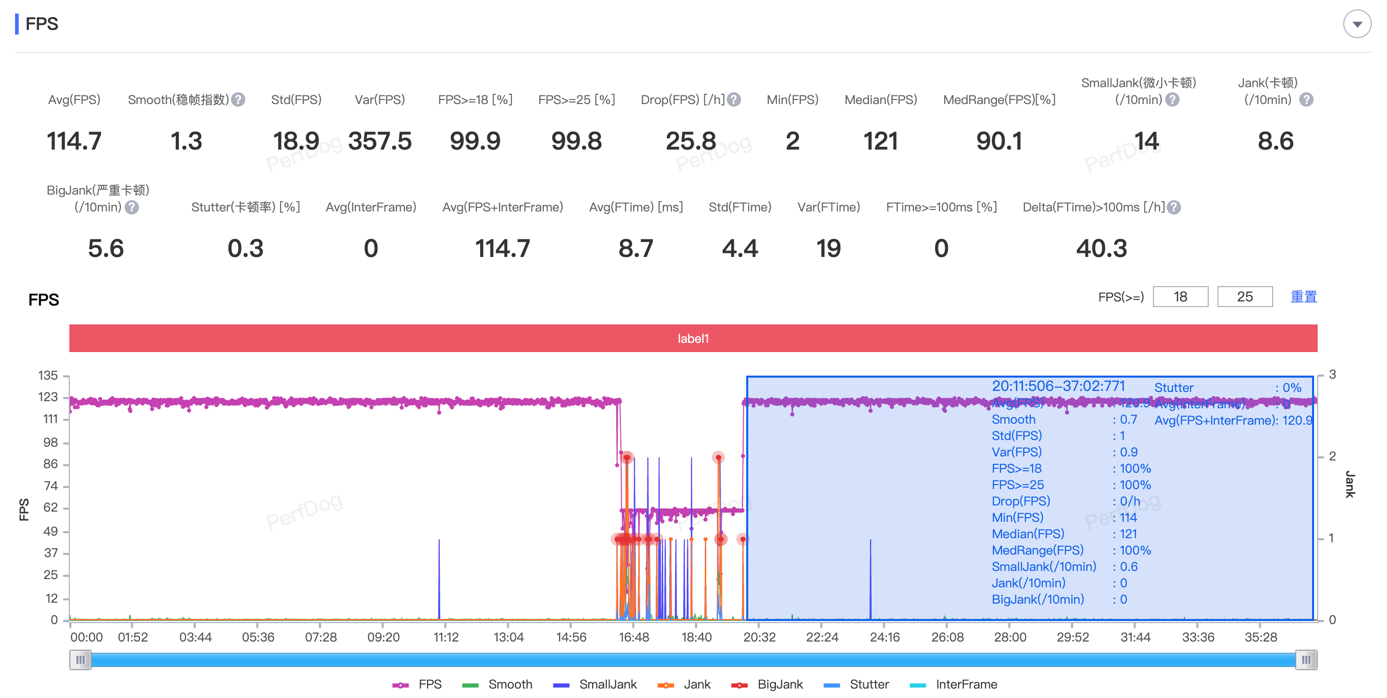Viewport: 1387px width, 698px height.
Task: Click the left handle of range slider
Action: [x=81, y=660]
